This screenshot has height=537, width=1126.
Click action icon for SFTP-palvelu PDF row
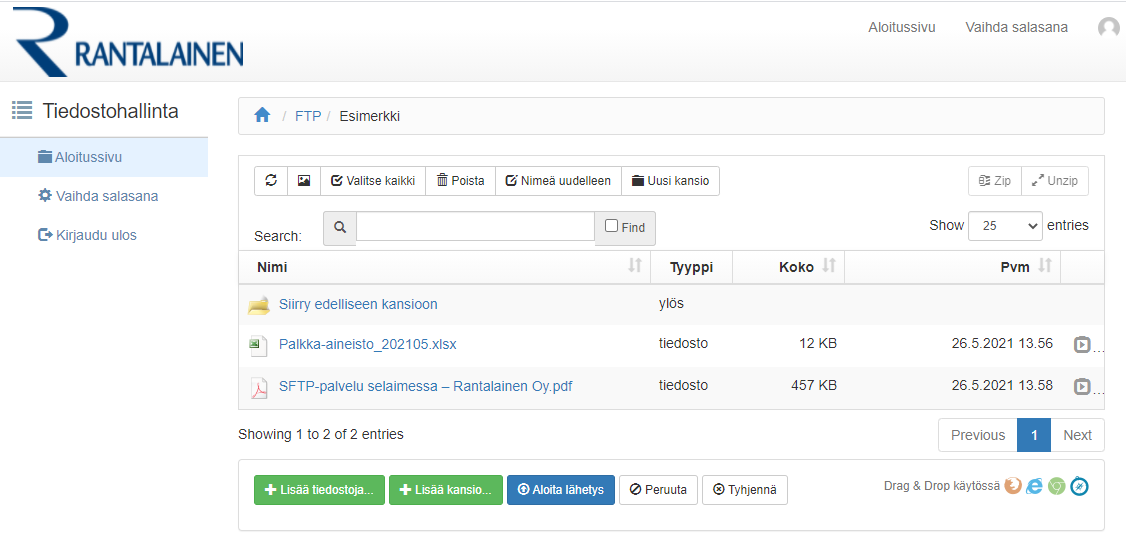click(1082, 386)
